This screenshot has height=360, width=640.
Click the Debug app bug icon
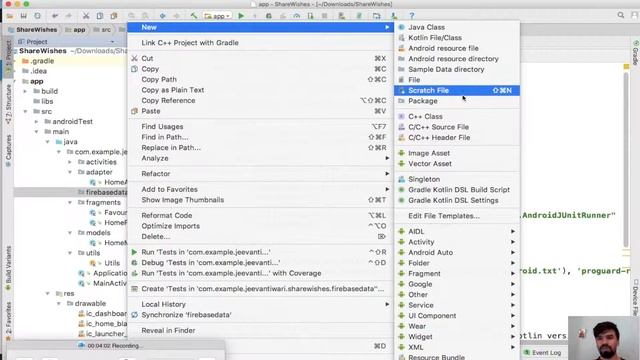(269, 16)
